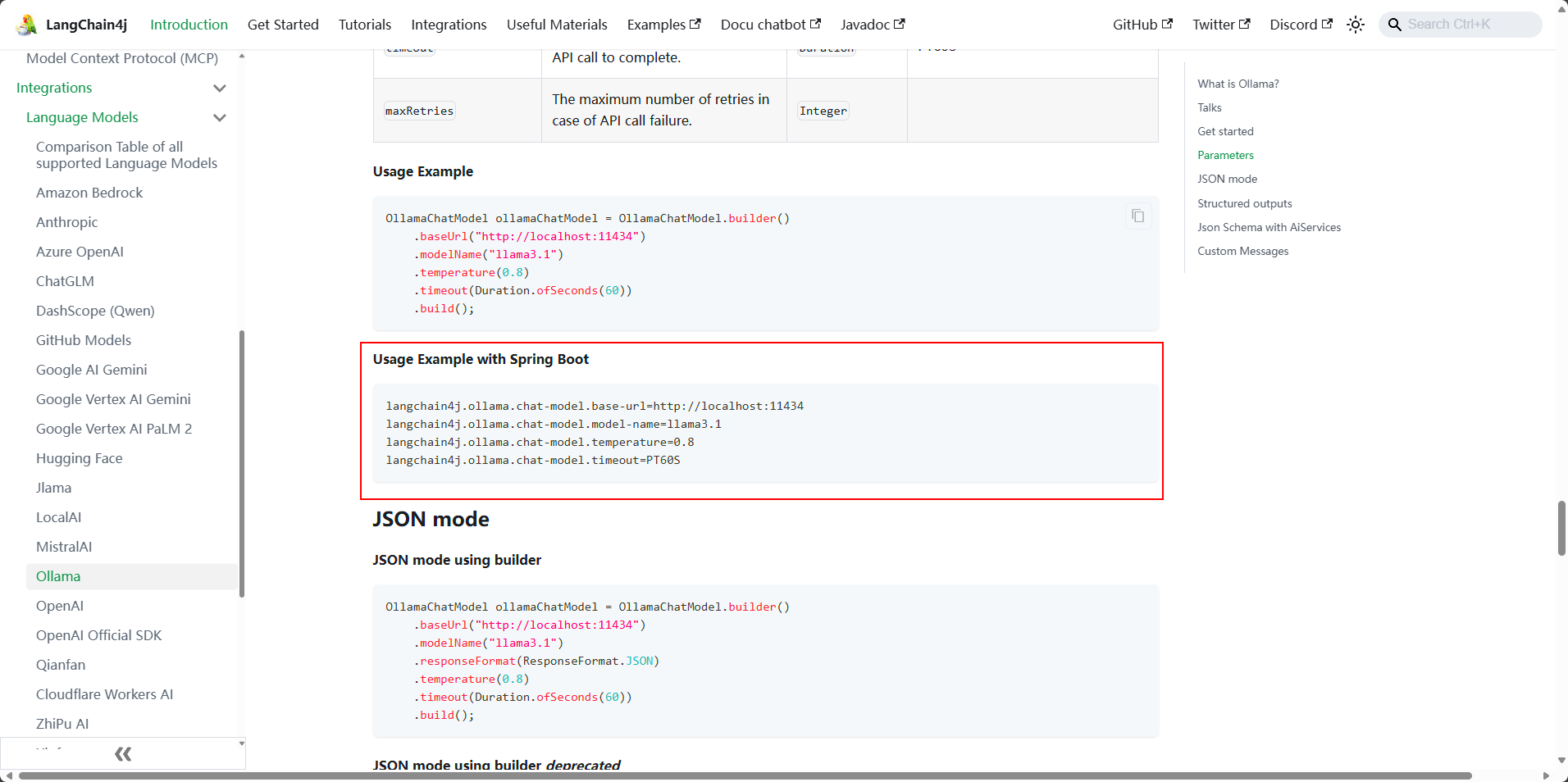The width and height of the screenshot is (1568, 782).
Task: Jump to Get started section in TOC
Action: (x=1225, y=131)
